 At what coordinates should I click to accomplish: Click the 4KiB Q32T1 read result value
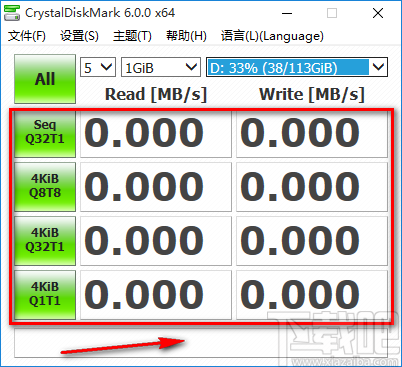pos(156,241)
